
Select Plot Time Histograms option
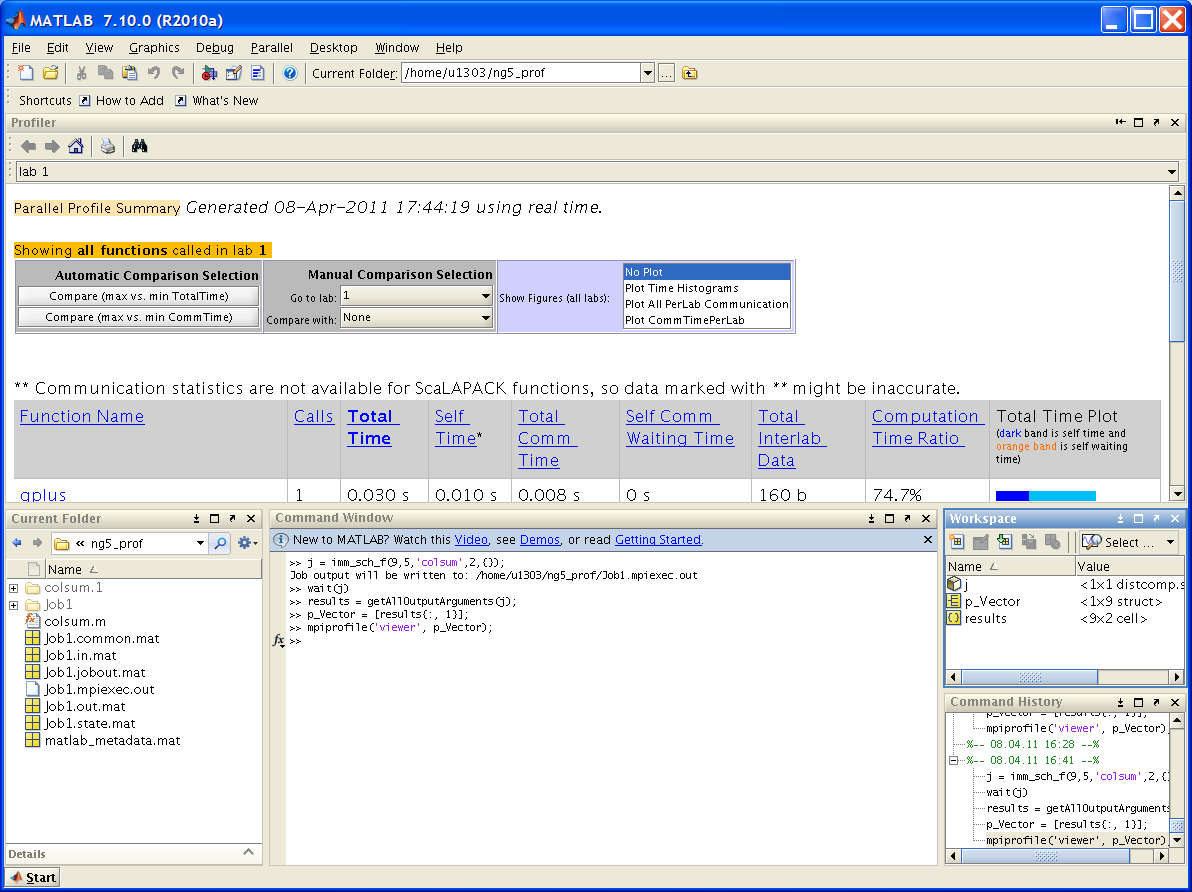(x=706, y=288)
